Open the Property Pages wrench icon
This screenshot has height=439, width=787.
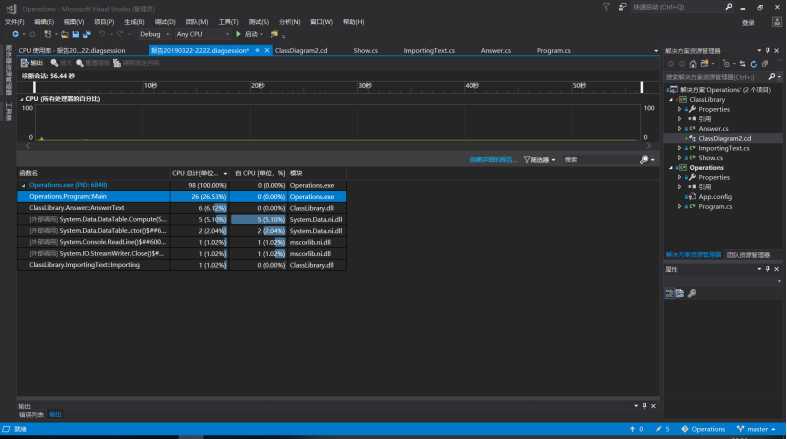click(692, 294)
